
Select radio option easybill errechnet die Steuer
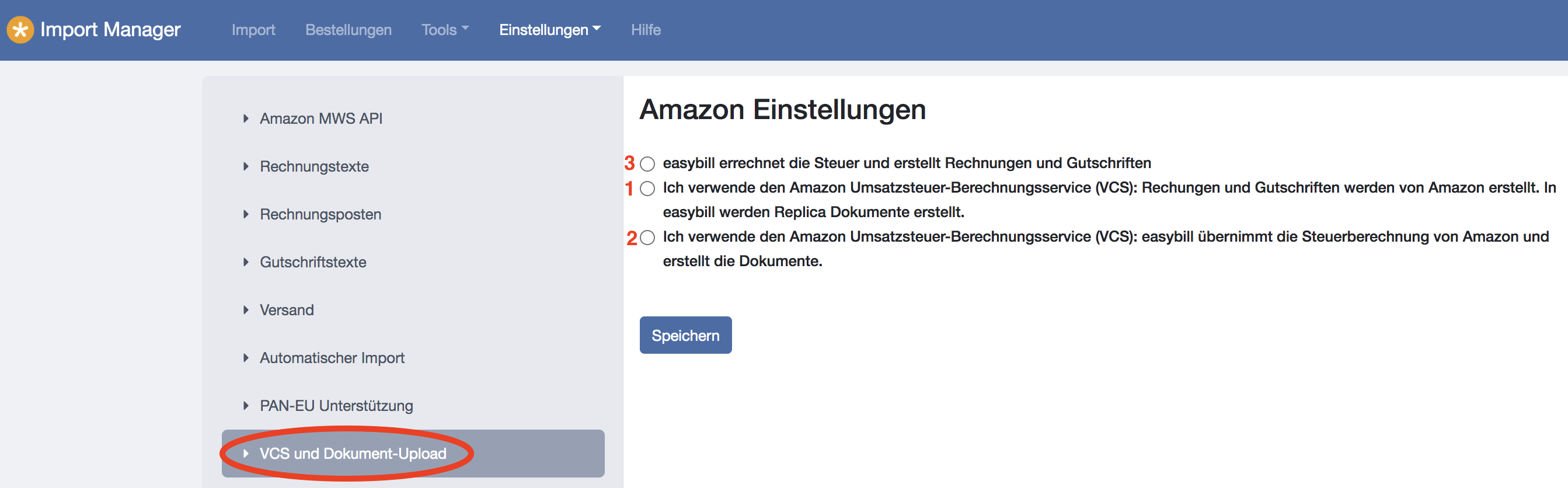(x=647, y=163)
